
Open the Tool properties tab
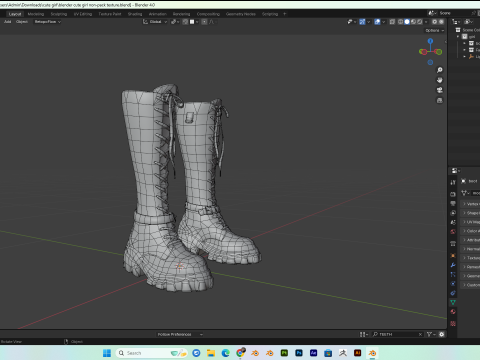453,182
